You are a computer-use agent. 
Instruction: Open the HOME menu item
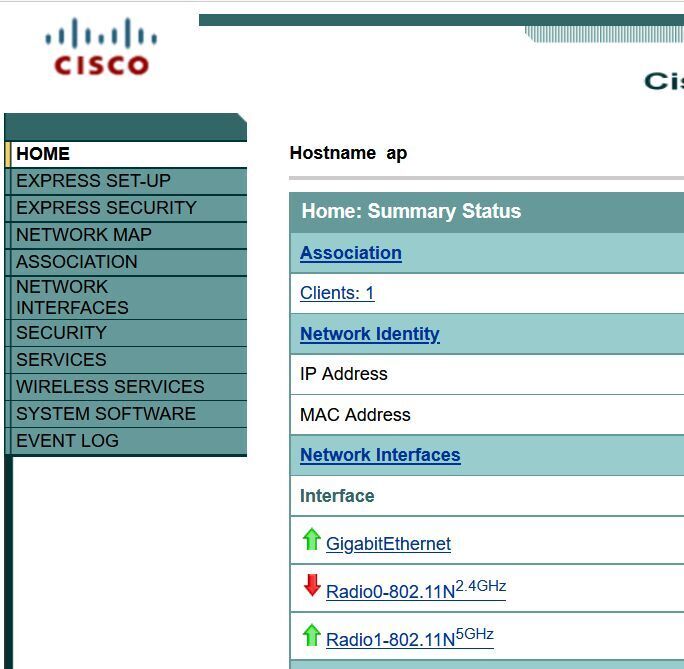pyautogui.click(x=43, y=154)
